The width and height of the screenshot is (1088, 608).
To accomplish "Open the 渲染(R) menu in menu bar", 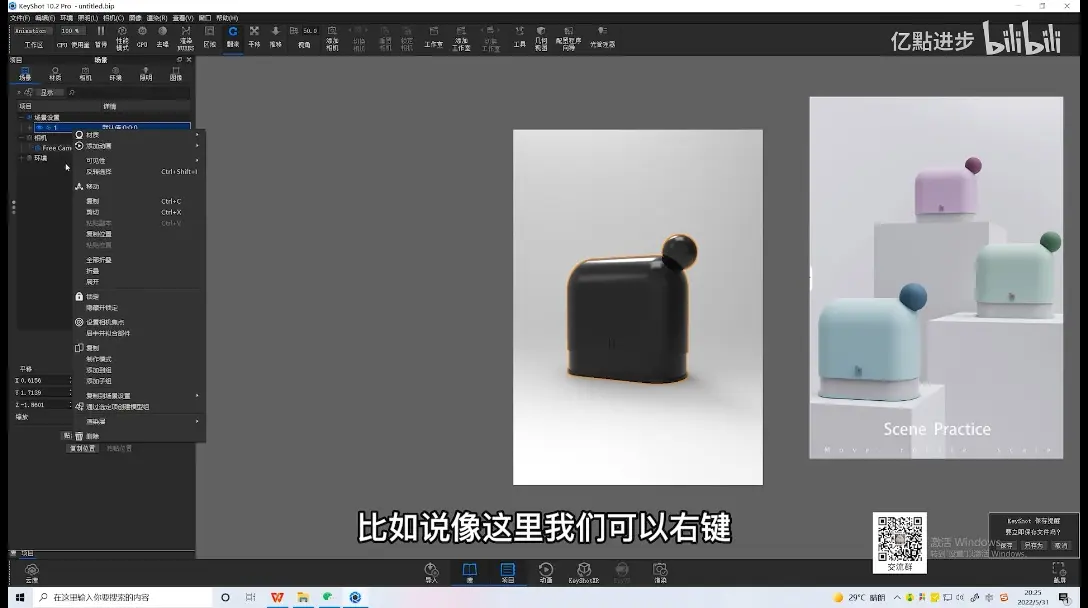I will [x=157, y=18].
